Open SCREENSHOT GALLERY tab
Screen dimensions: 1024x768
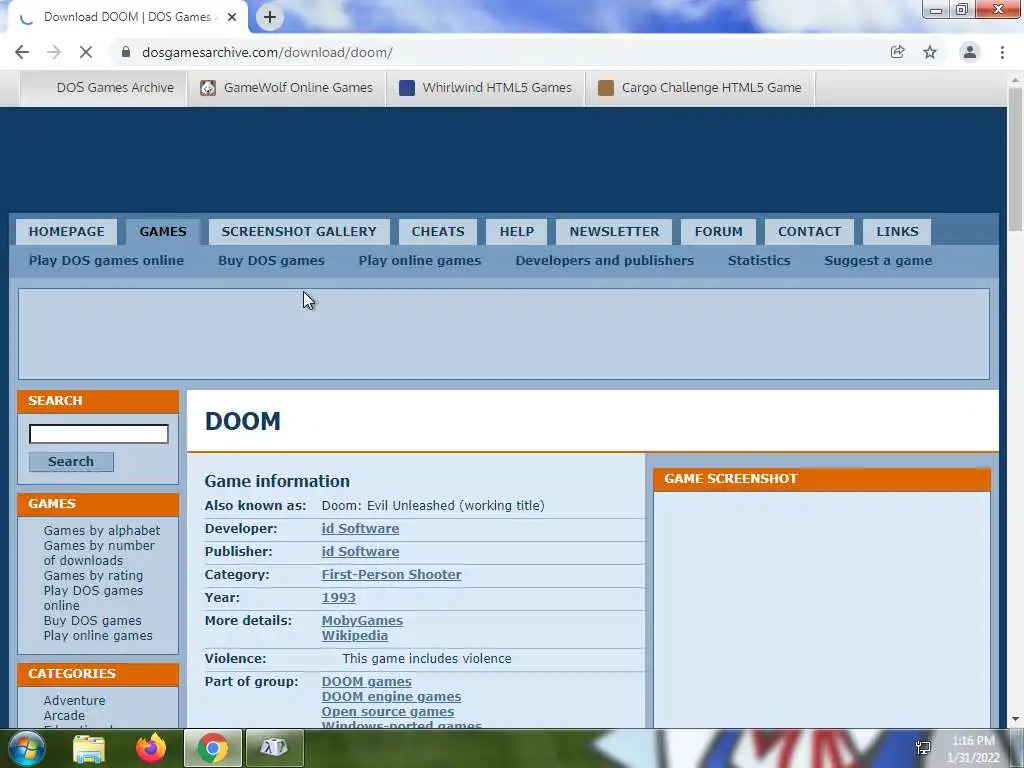tap(299, 232)
